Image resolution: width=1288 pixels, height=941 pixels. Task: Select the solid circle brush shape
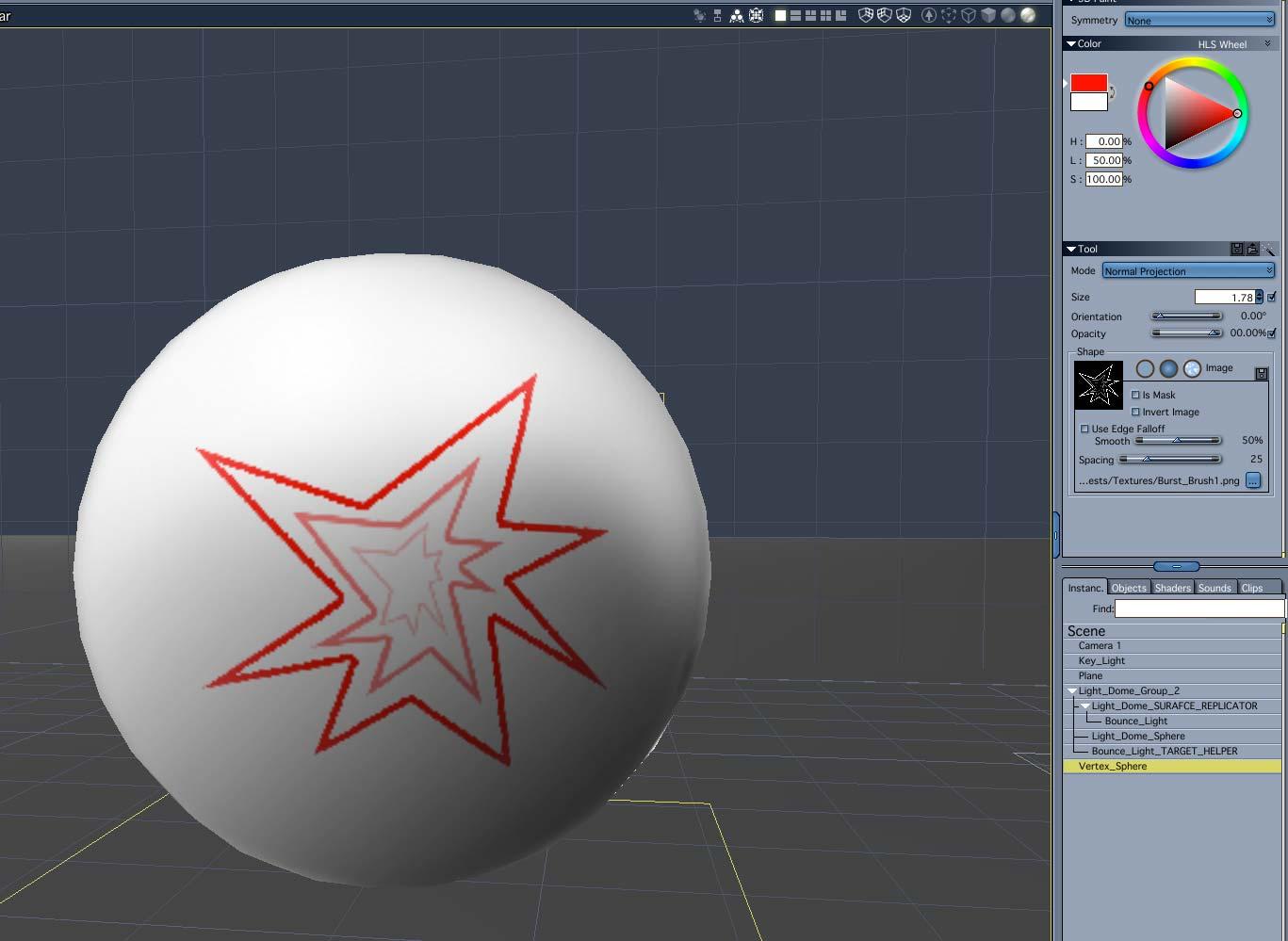(x=1168, y=368)
